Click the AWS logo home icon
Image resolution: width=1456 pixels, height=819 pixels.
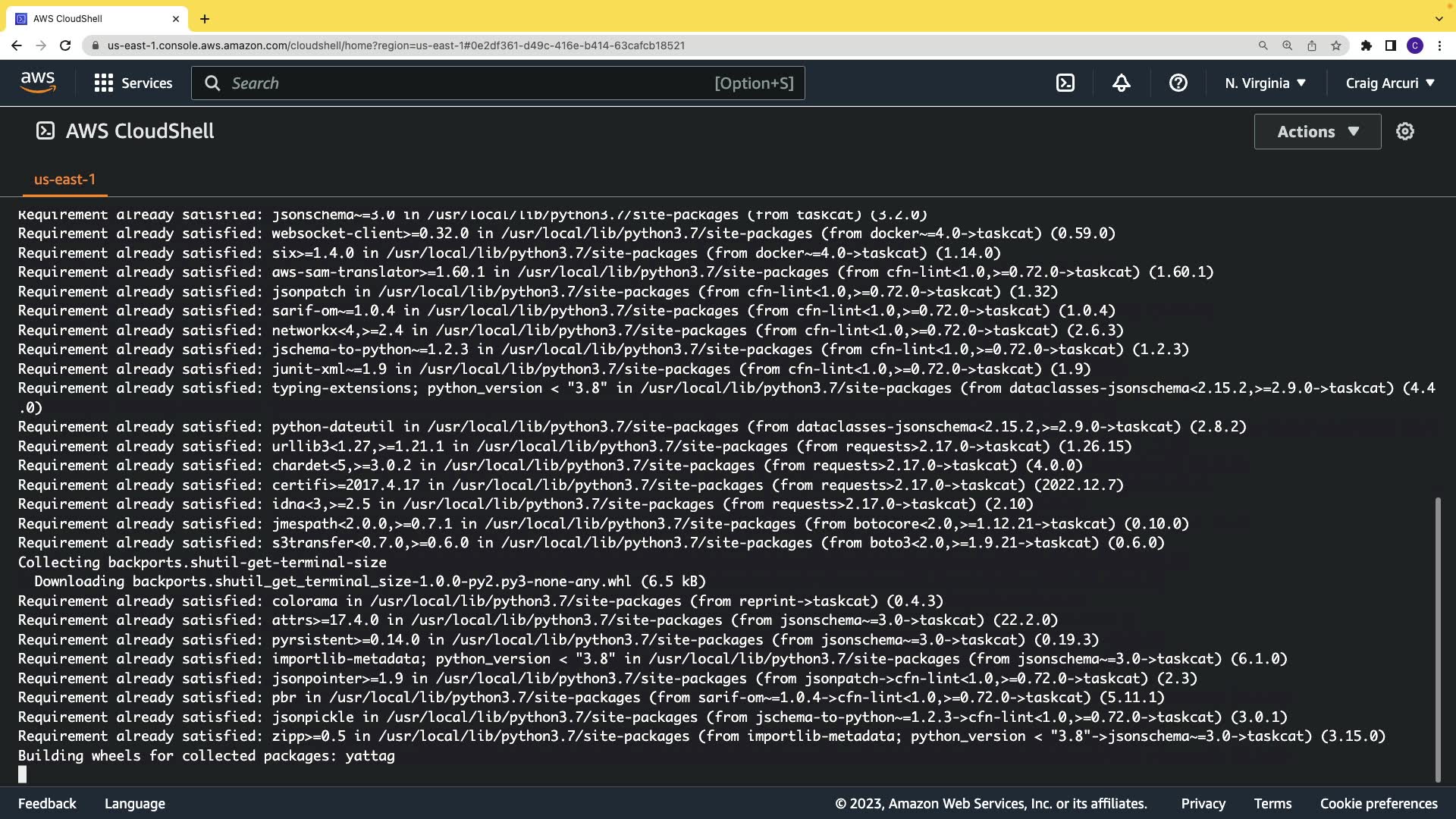coord(38,83)
